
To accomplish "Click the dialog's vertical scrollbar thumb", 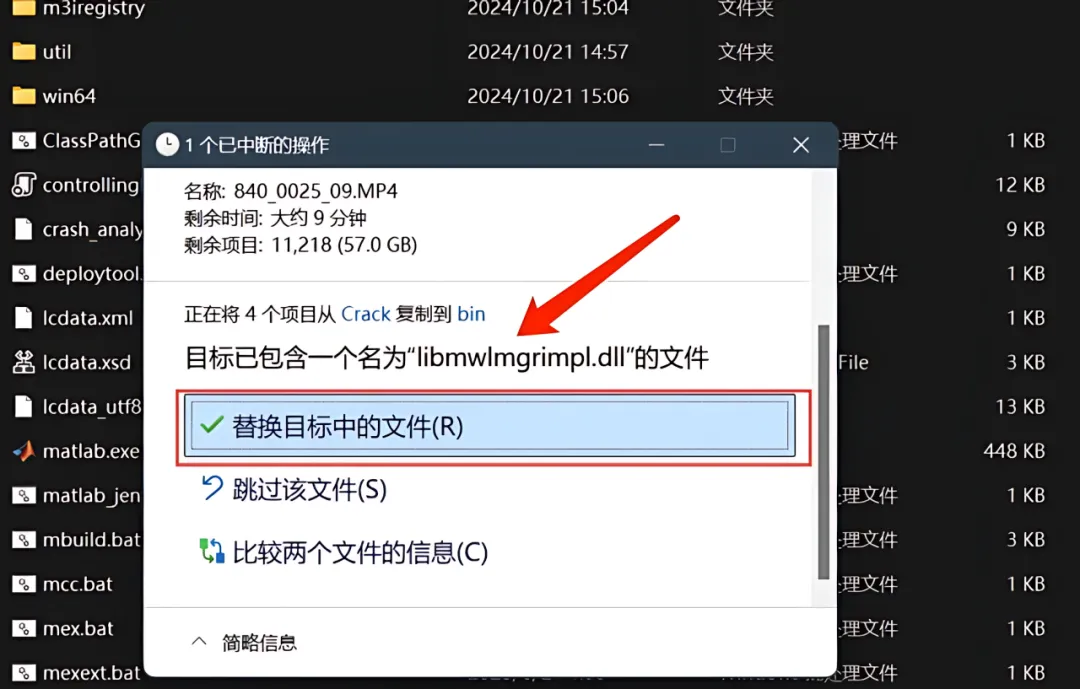I will tap(823, 452).
